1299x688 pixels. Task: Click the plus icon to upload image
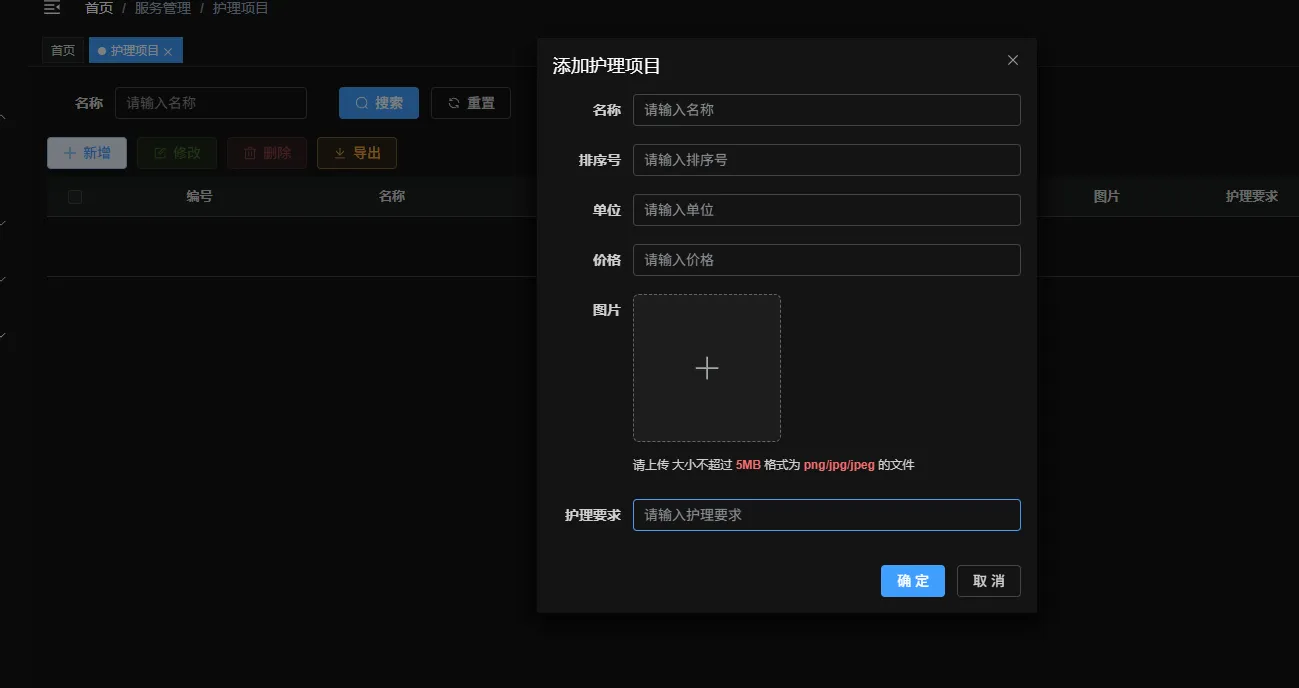click(x=706, y=368)
